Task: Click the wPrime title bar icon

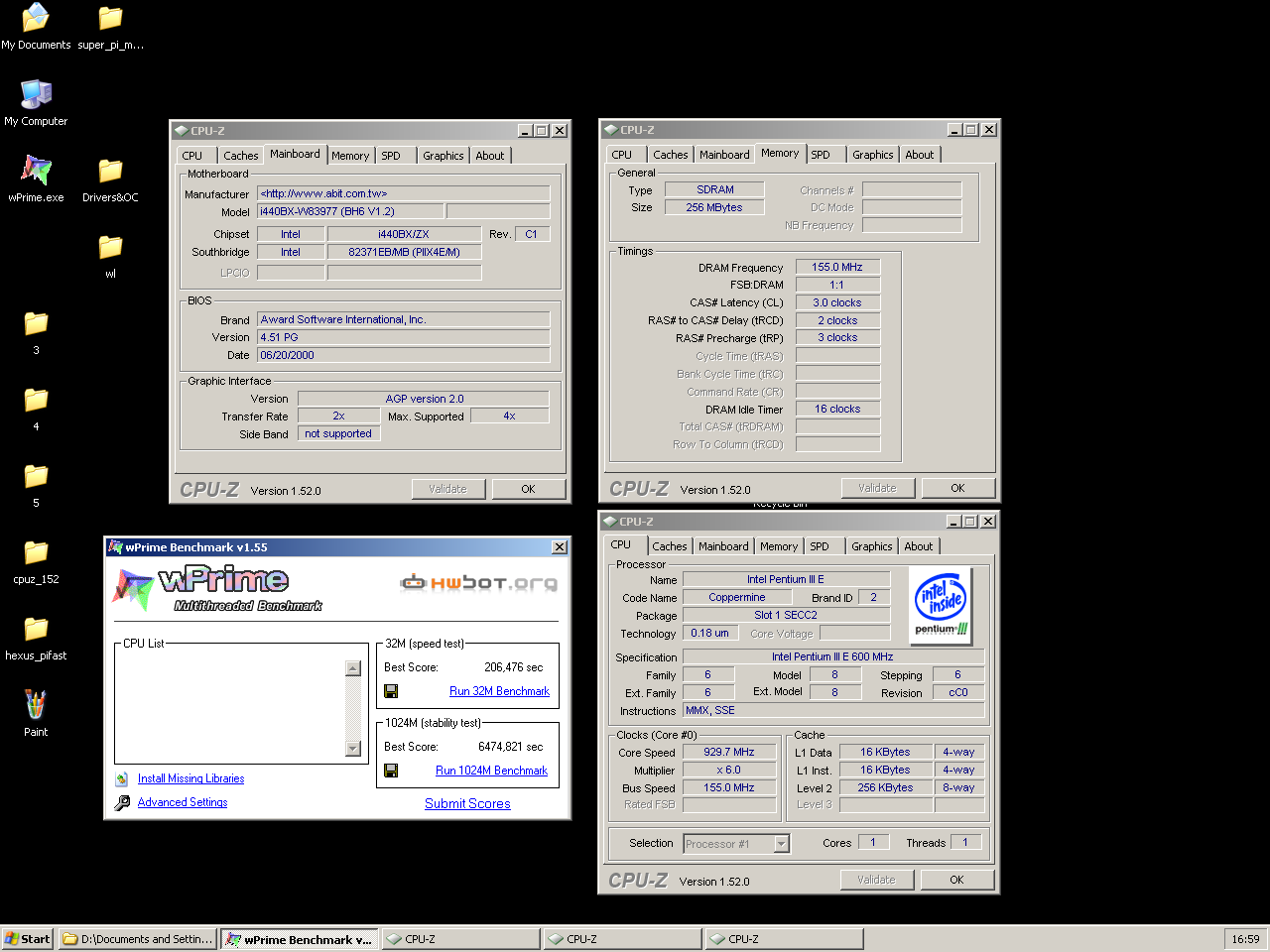Action: [115, 547]
